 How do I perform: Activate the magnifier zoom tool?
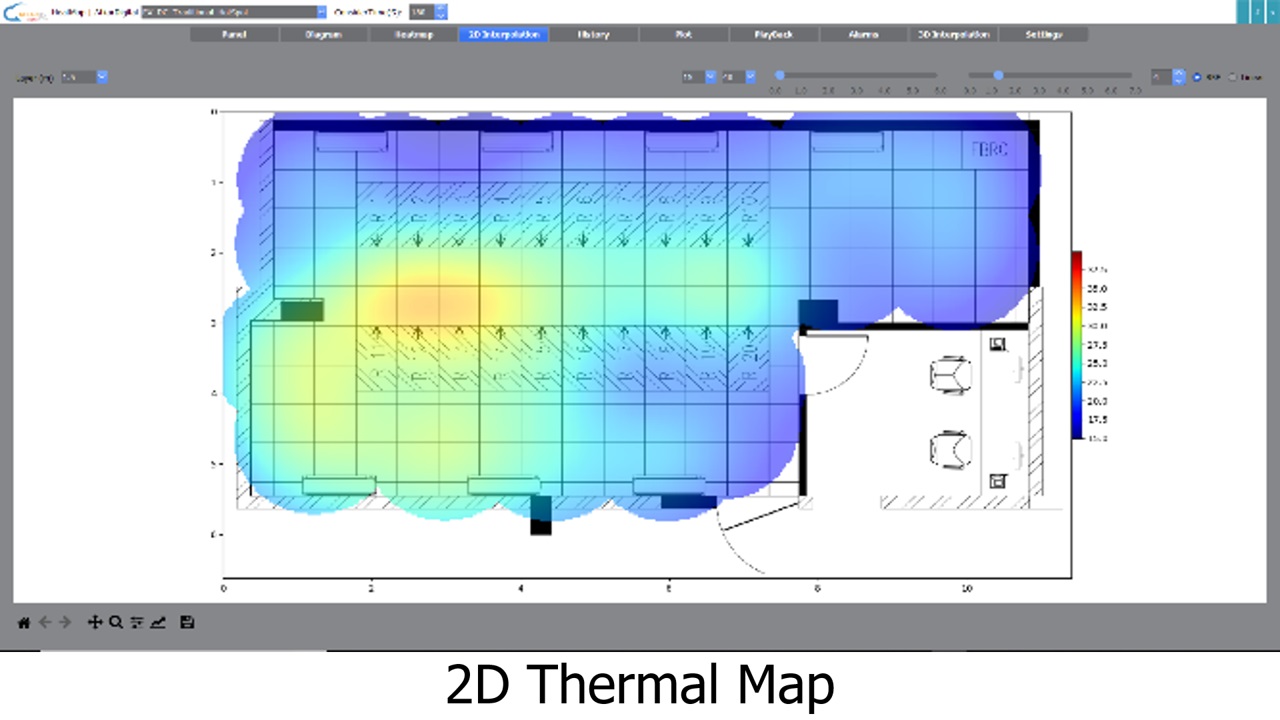click(x=116, y=622)
